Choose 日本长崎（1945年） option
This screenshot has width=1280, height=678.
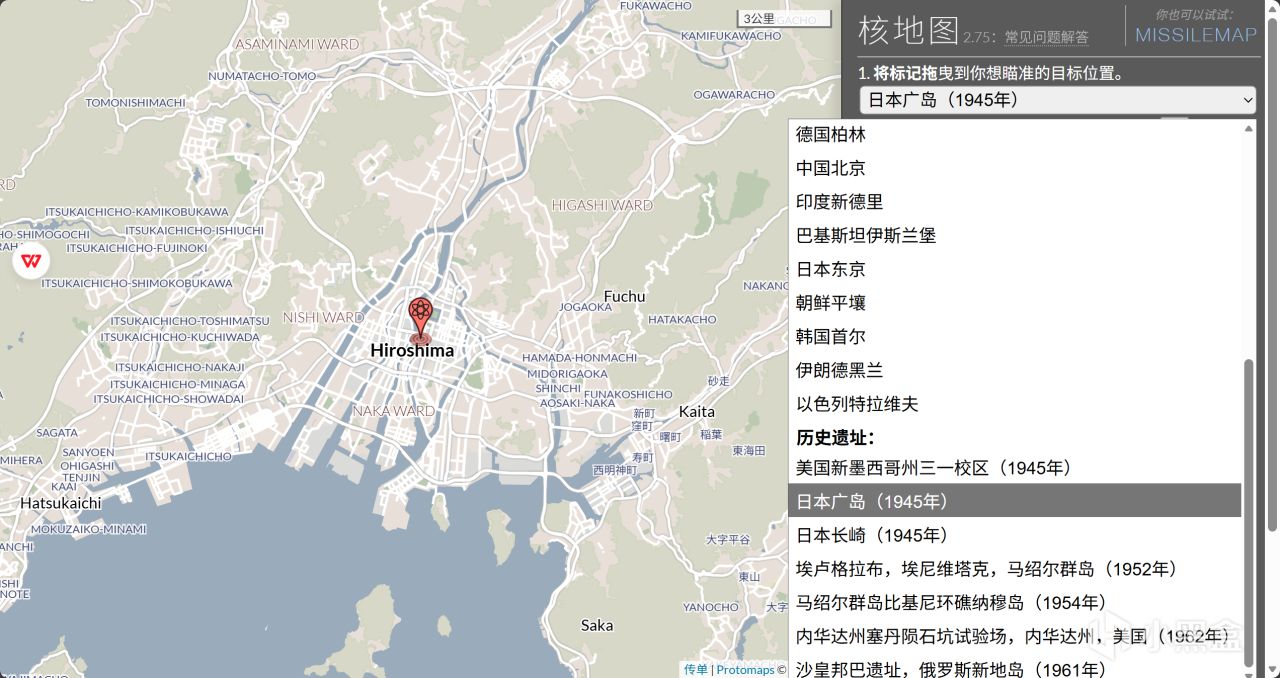pos(1014,535)
